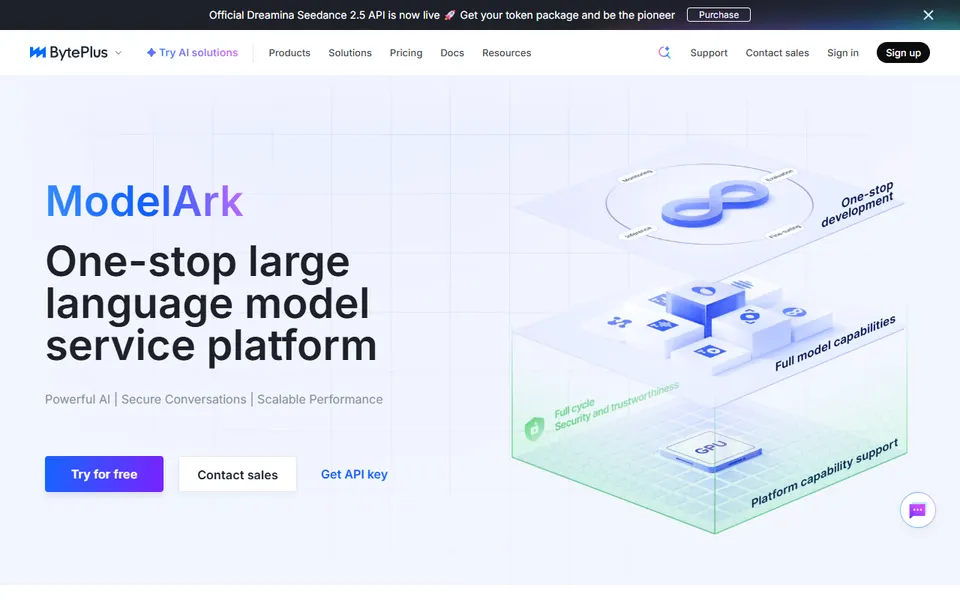Click the Seedance 2.5 API announcement text

(441, 15)
